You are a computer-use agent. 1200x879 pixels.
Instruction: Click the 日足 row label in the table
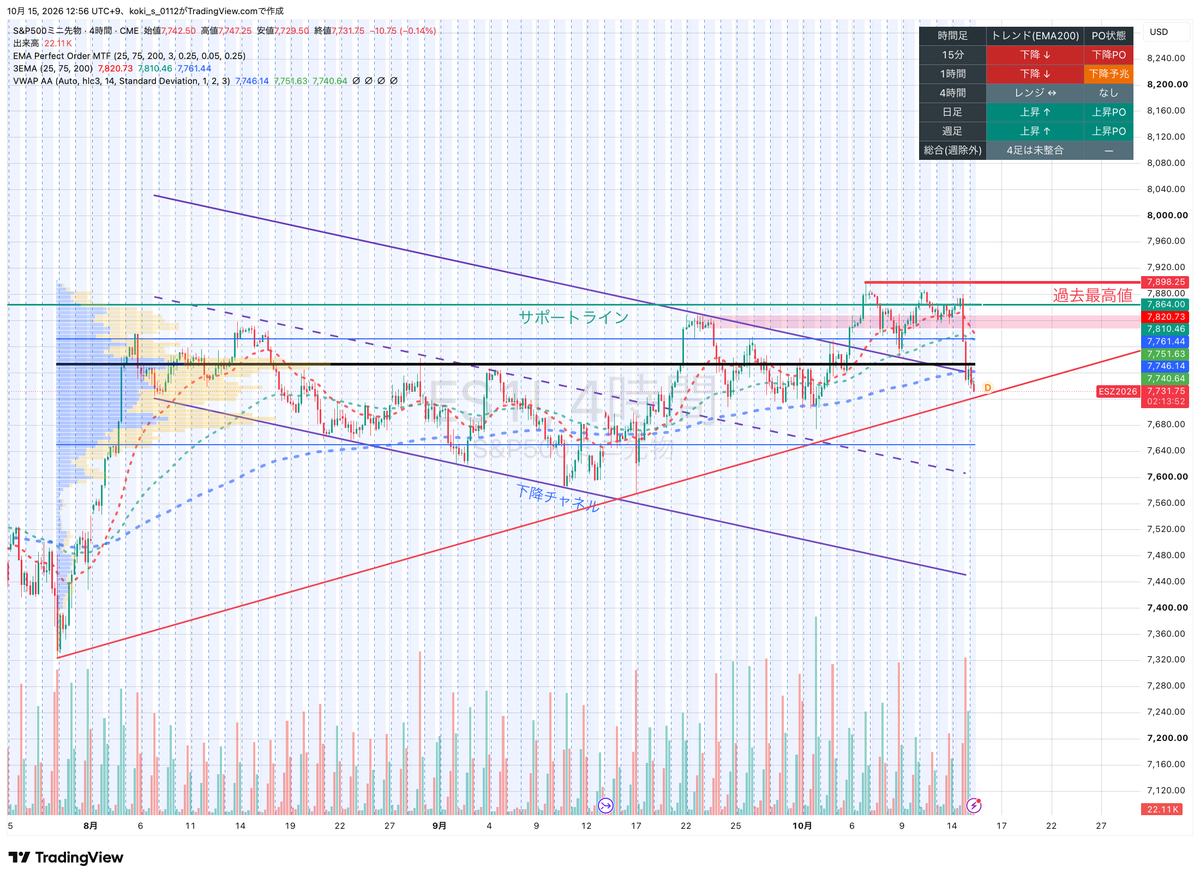(952, 112)
